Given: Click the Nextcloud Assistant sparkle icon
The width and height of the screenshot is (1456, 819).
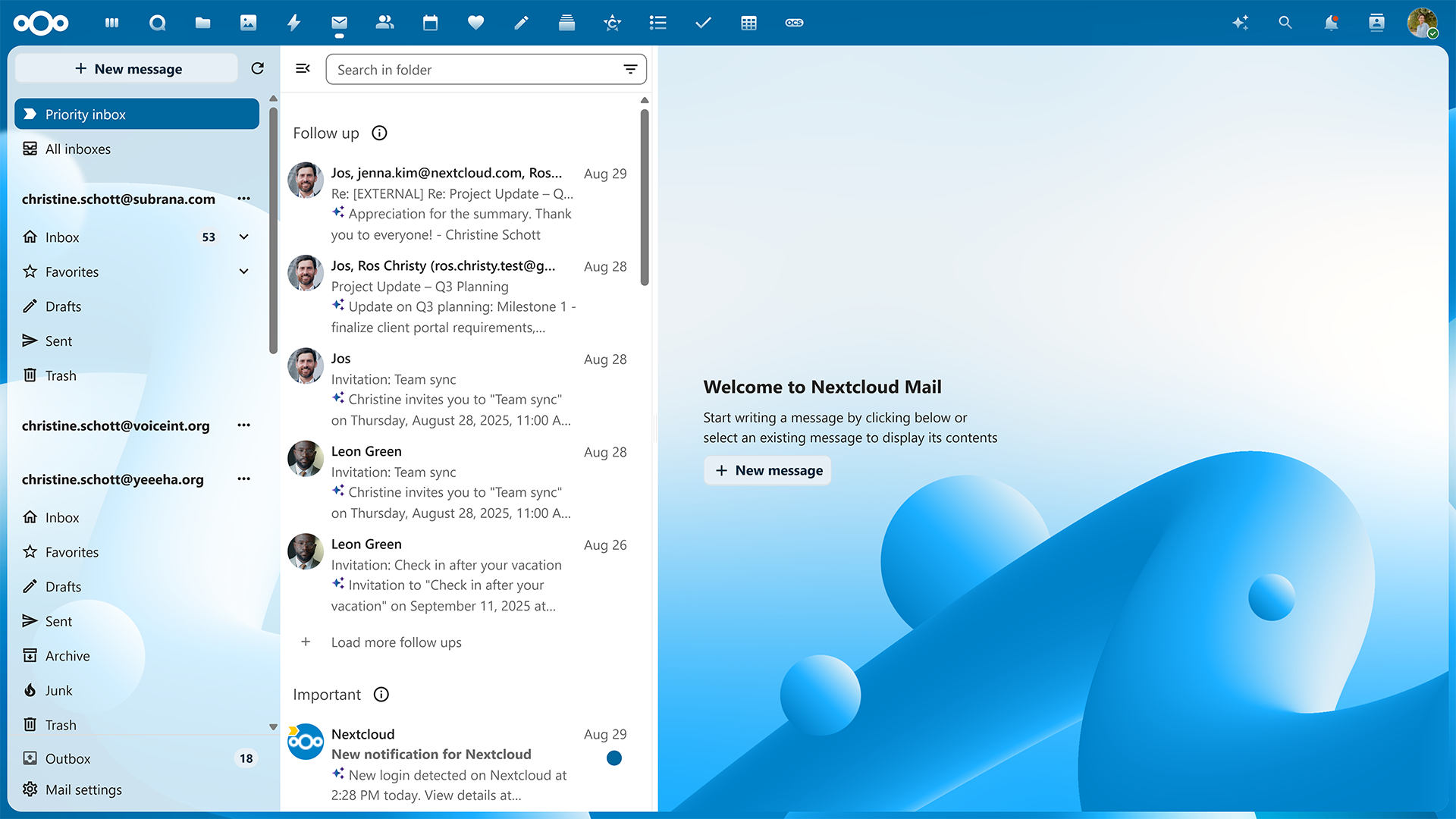Looking at the screenshot, I should (1240, 23).
